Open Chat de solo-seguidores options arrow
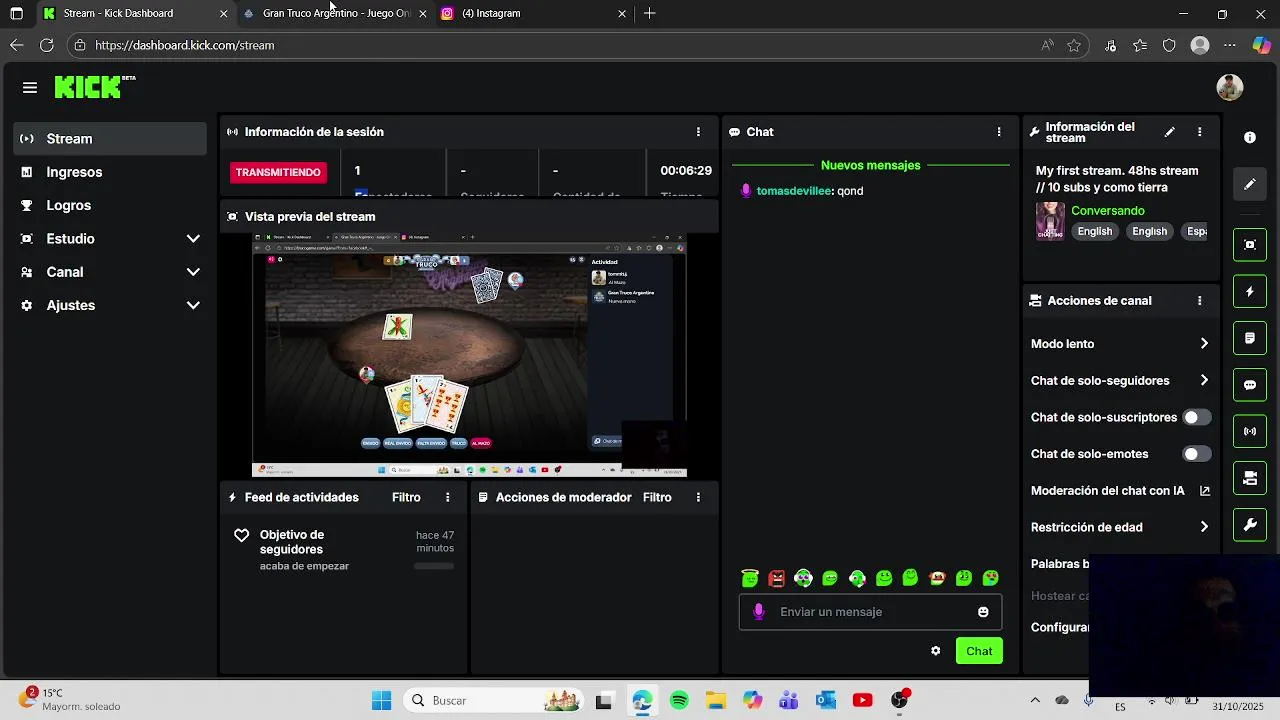1280x720 pixels. tap(1204, 380)
